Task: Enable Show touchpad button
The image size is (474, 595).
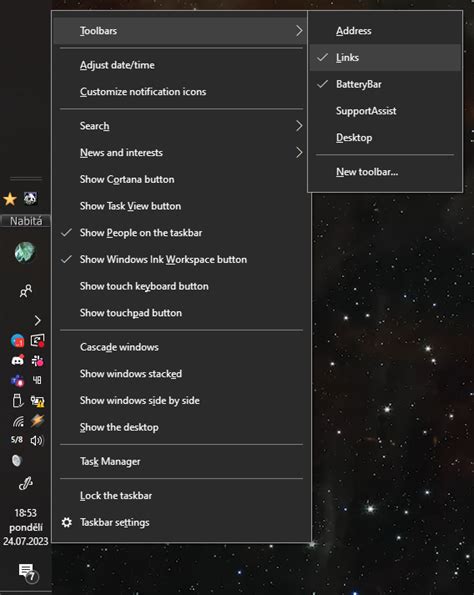Action: pyautogui.click(x=181, y=313)
